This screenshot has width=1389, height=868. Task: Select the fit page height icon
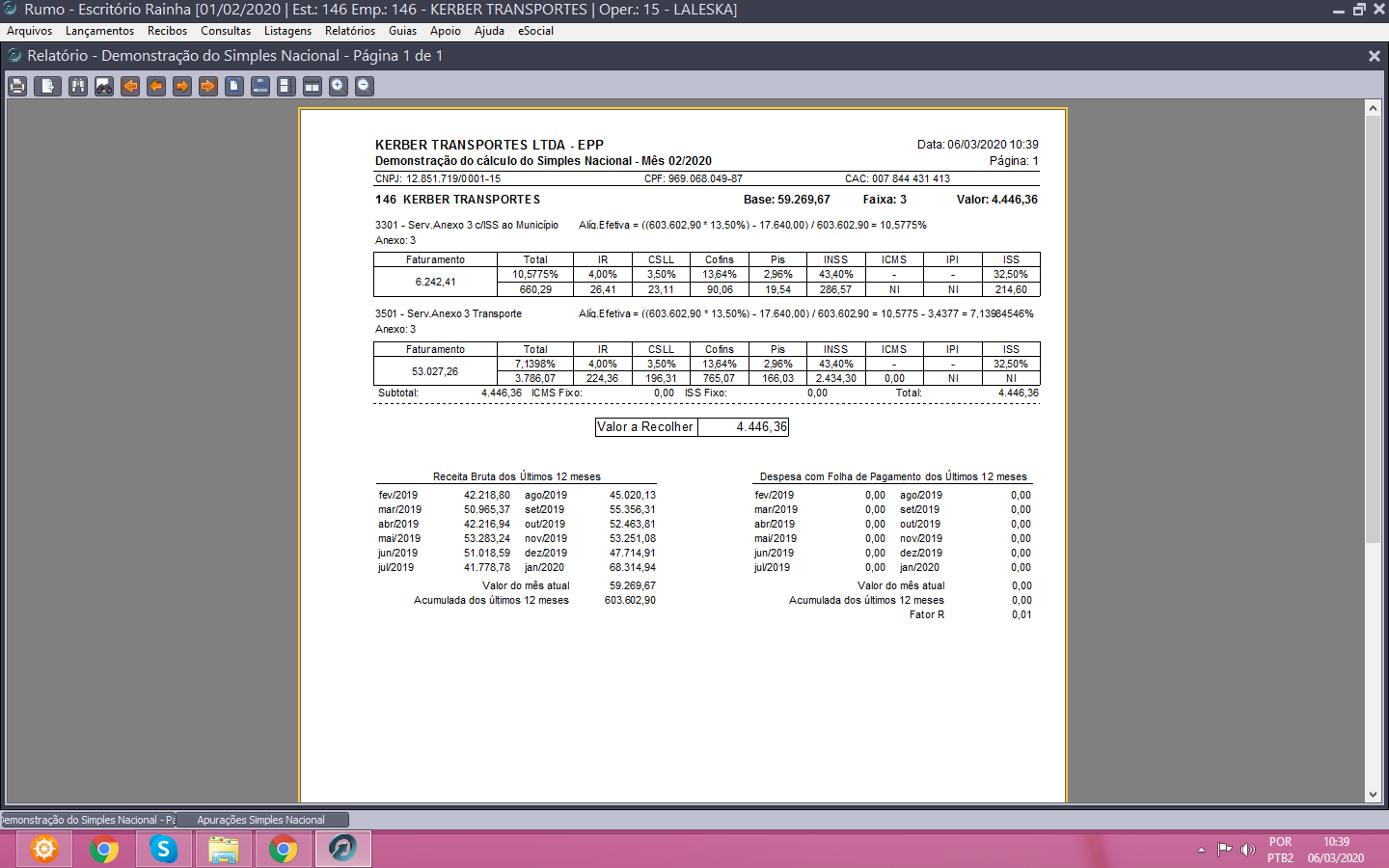pos(286,86)
